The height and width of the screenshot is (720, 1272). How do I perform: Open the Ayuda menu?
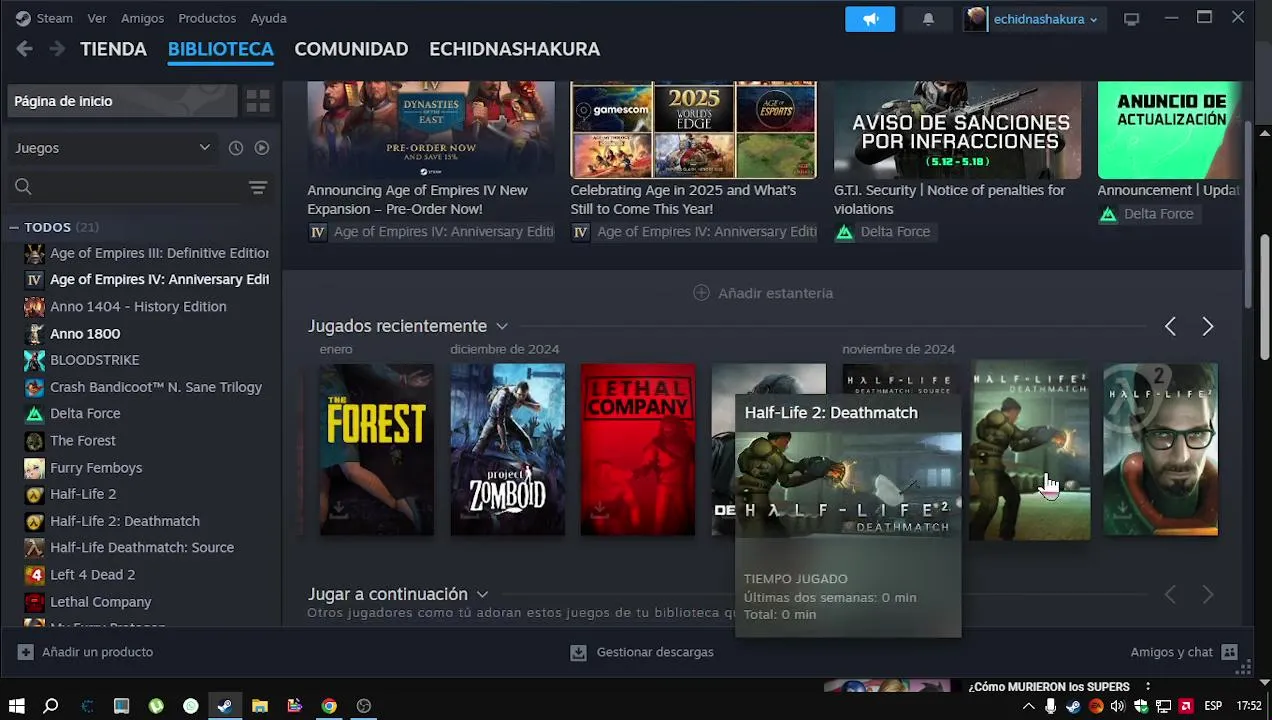[x=268, y=18]
